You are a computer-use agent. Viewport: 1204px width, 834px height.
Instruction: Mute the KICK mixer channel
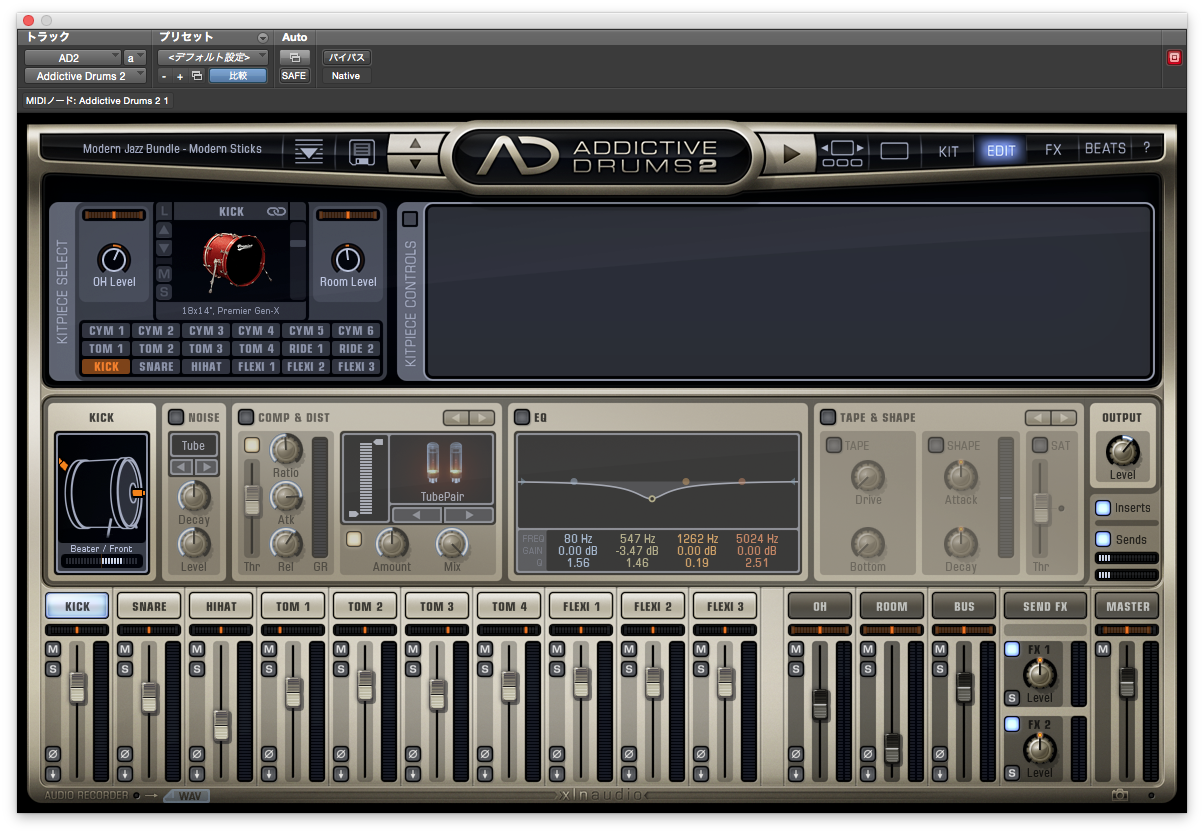tap(52, 650)
